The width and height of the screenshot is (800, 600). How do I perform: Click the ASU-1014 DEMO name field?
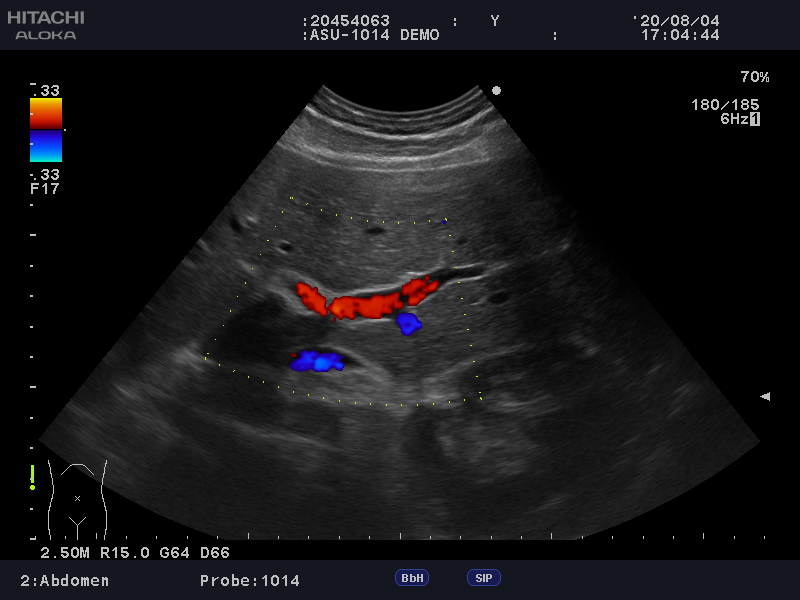[x=370, y=34]
